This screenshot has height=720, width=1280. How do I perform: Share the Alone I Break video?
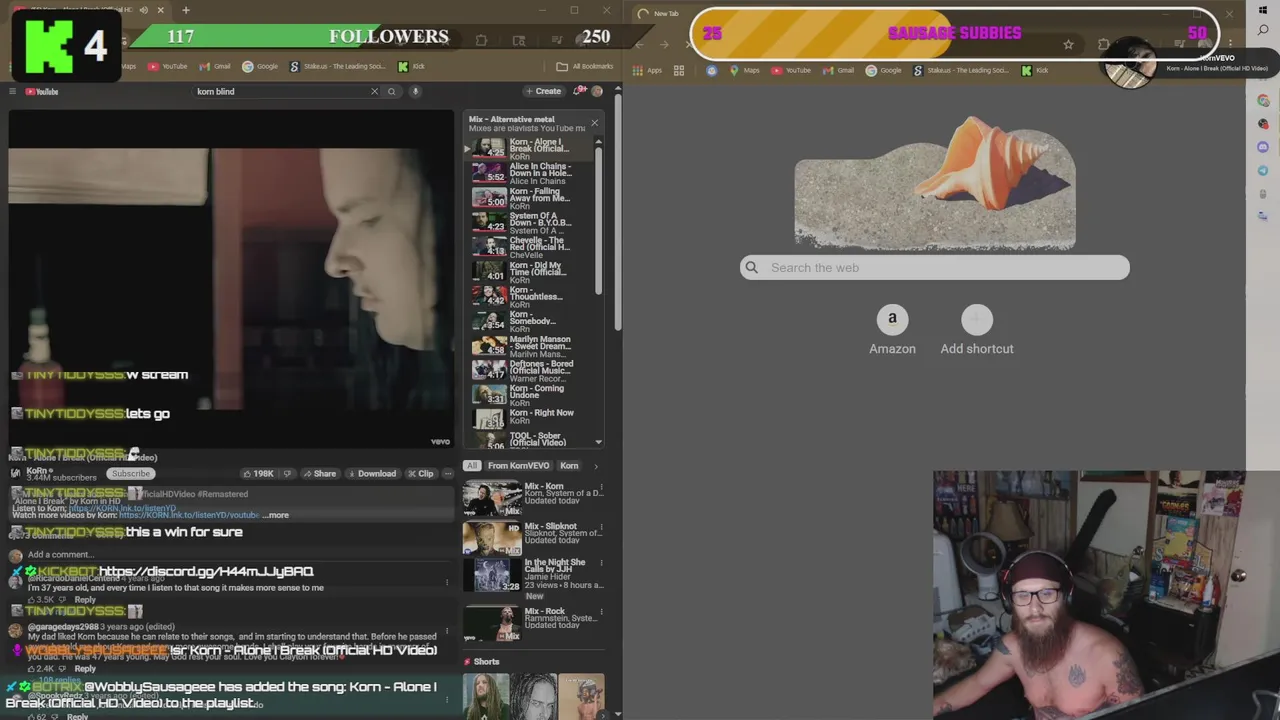pyautogui.click(x=319, y=474)
